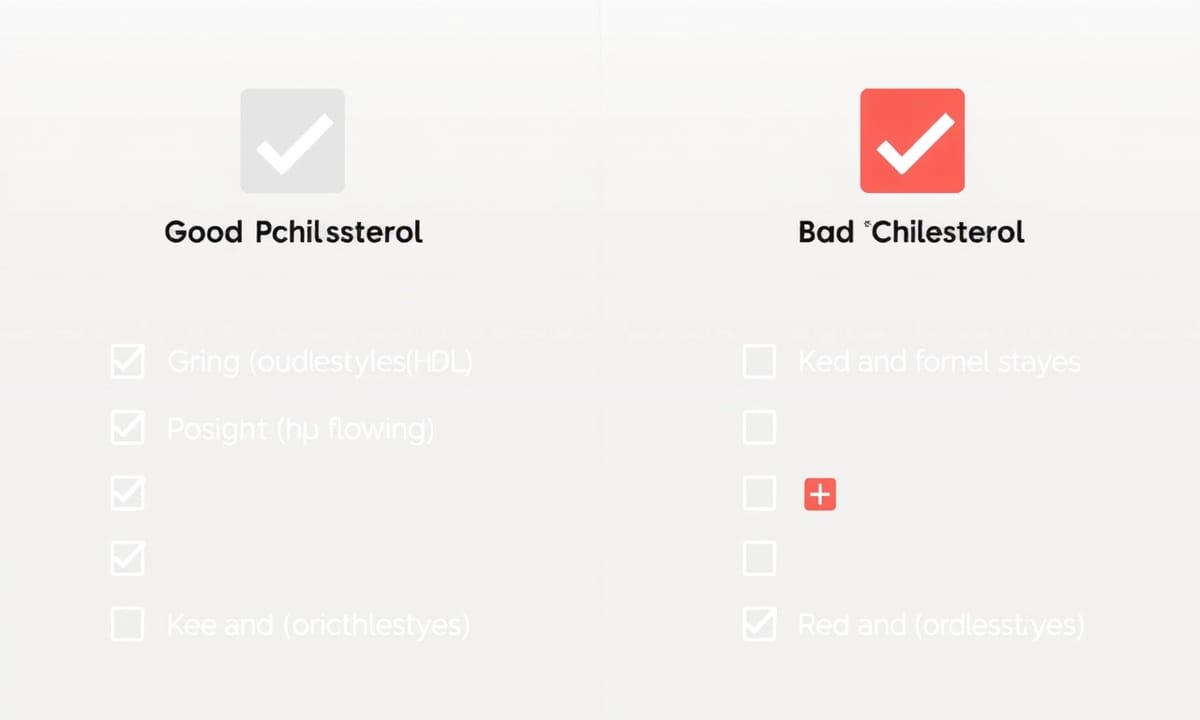
Task: Select the Bad Chilesterol heading
Action: 912,233
